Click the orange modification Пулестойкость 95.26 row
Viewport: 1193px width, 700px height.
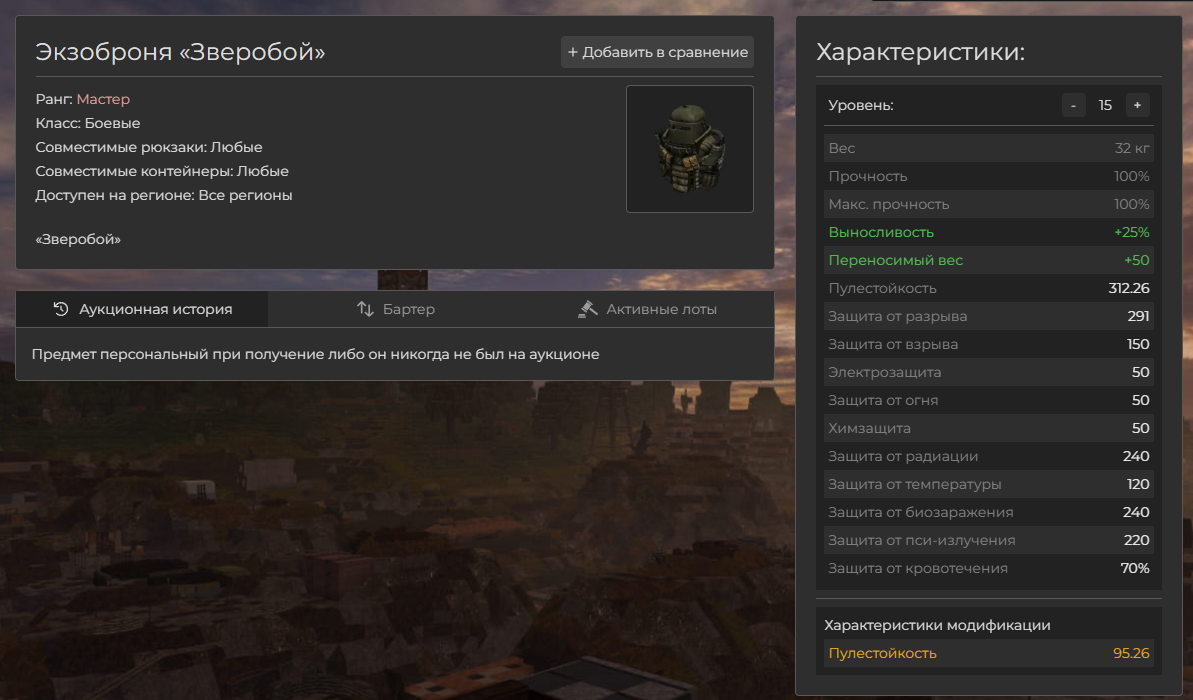click(x=988, y=653)
